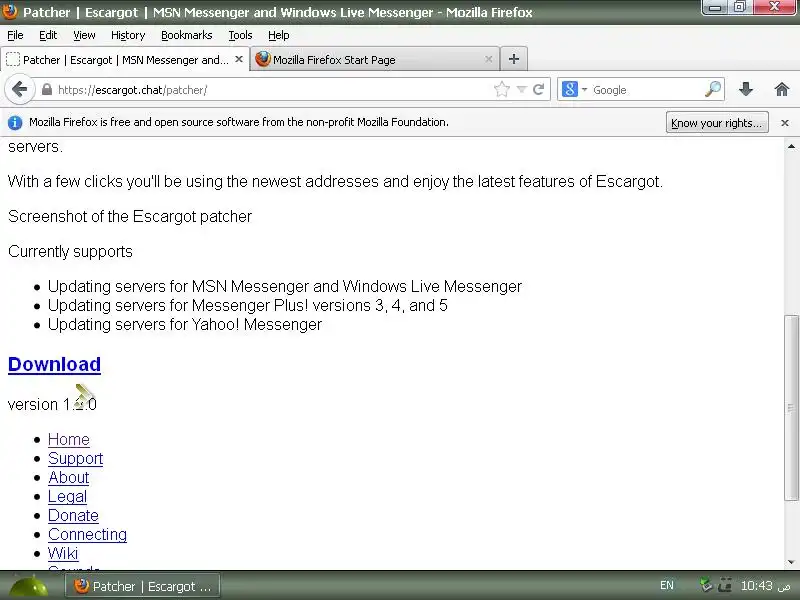Screen dimensions: 800x600
Task: Click 'Updating servers for Yahoo! Messenger' text
Action: tap(185, 324)
